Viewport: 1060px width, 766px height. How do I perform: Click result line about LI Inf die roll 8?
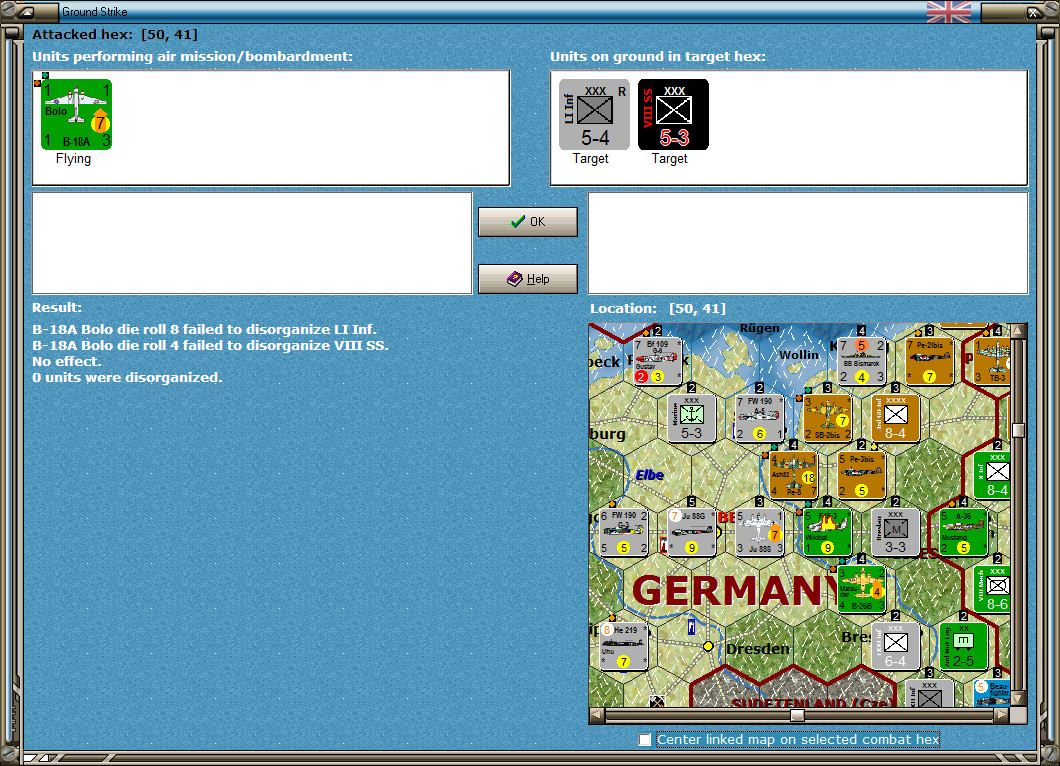(205, 329)
